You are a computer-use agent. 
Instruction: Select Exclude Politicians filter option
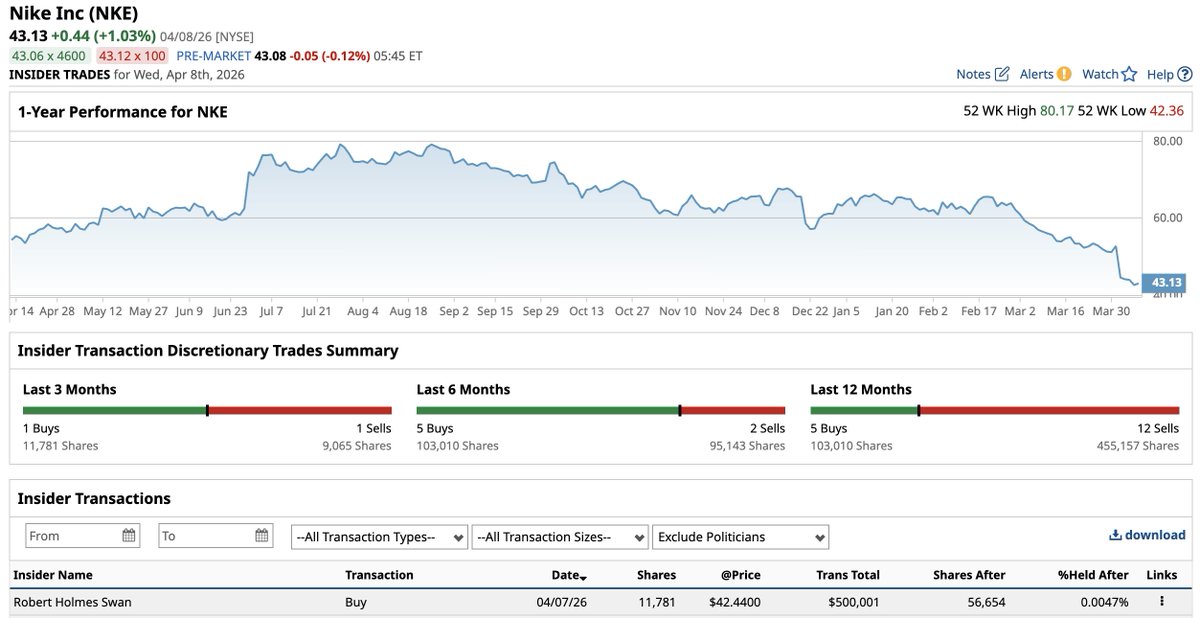(x=740, y=536)
